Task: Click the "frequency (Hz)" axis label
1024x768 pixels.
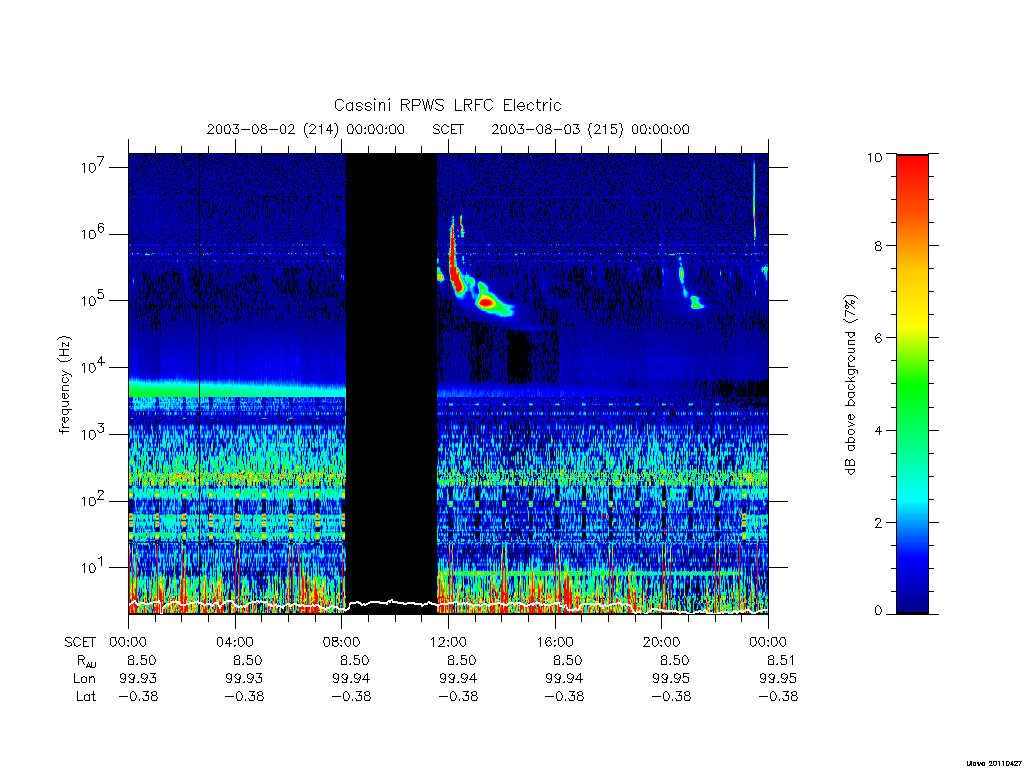Action: coord(64,385)
